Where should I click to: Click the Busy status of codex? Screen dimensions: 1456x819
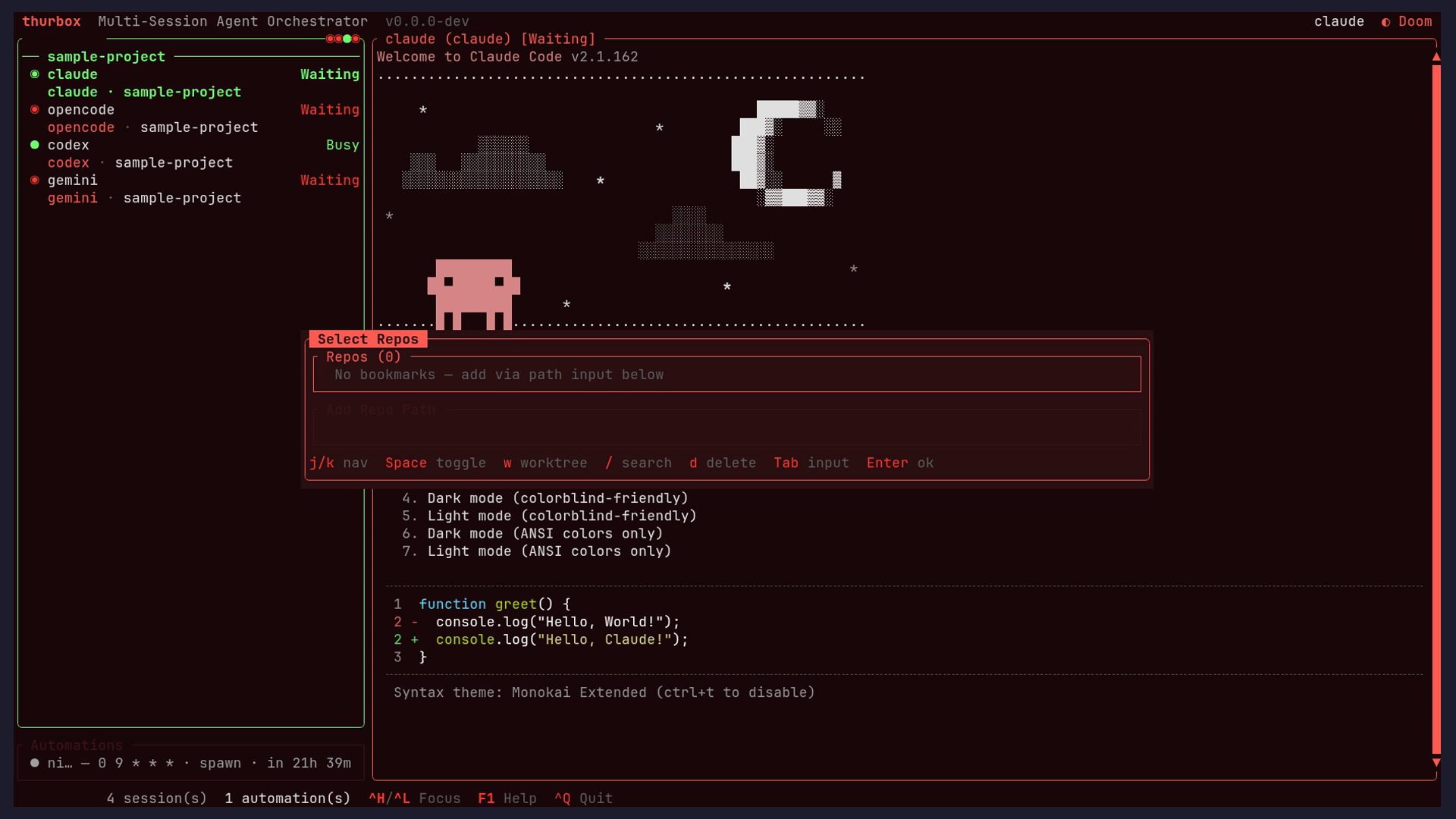tap(343, 145)
